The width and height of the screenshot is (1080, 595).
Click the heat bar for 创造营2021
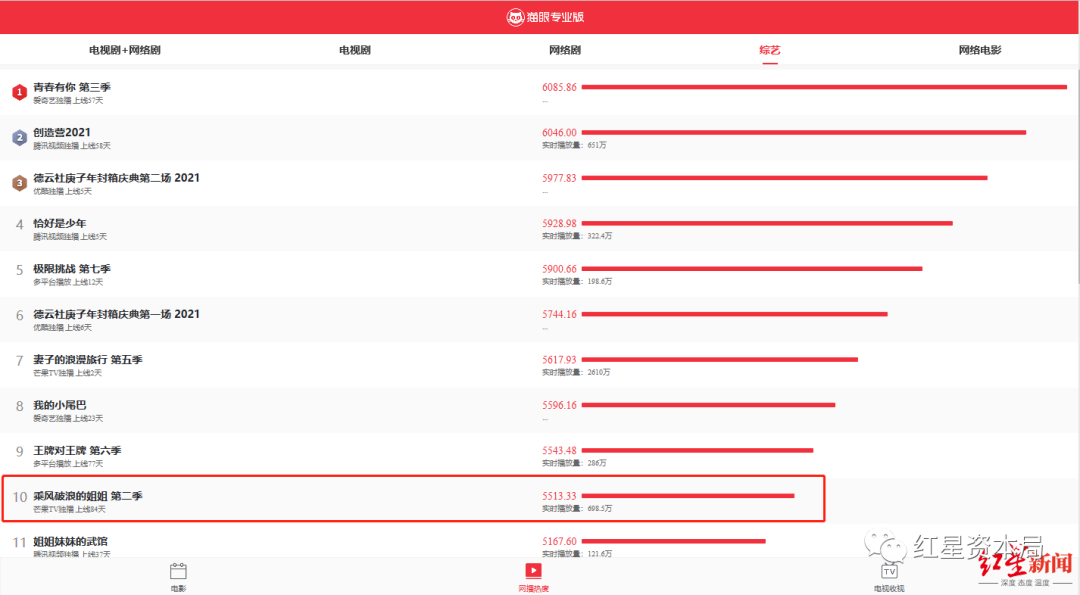click(804, 132)
